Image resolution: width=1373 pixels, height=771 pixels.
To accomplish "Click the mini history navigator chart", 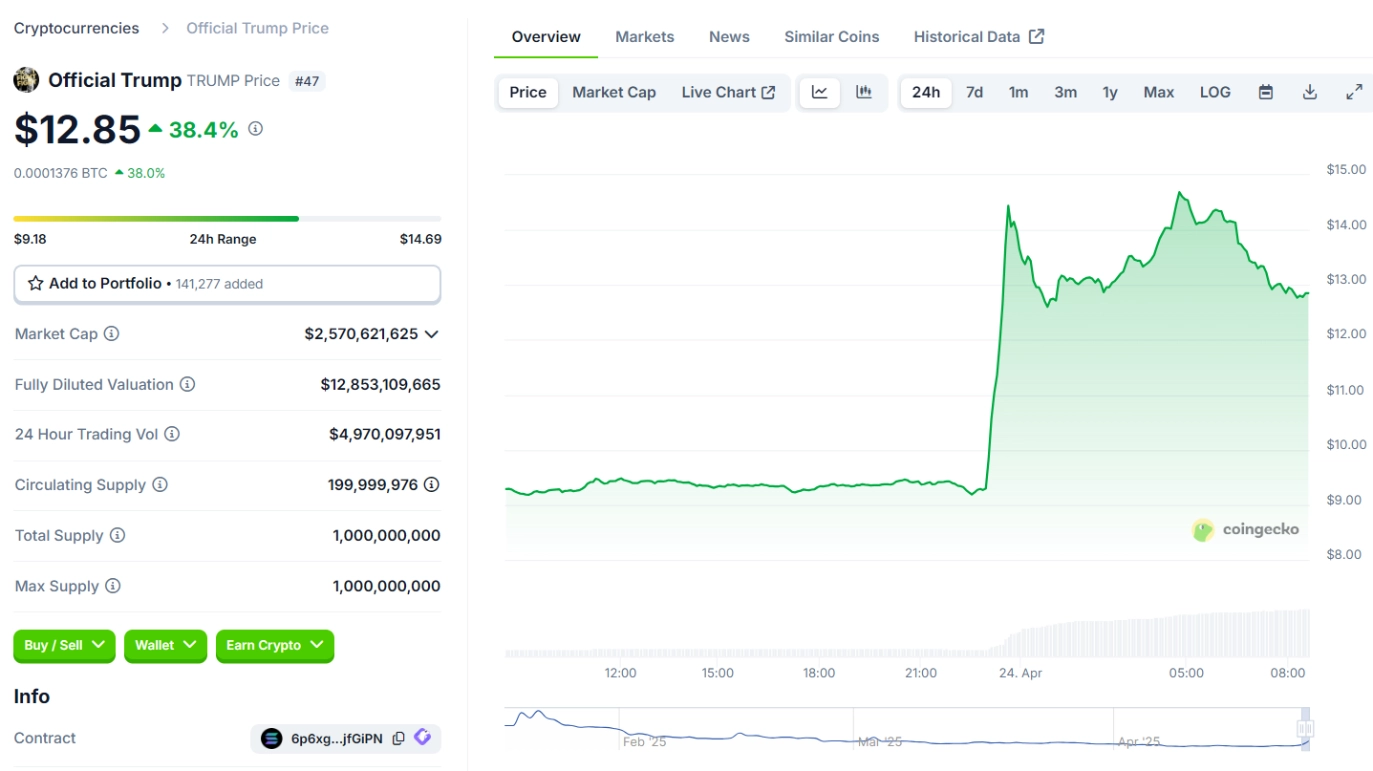I will 906,729.
